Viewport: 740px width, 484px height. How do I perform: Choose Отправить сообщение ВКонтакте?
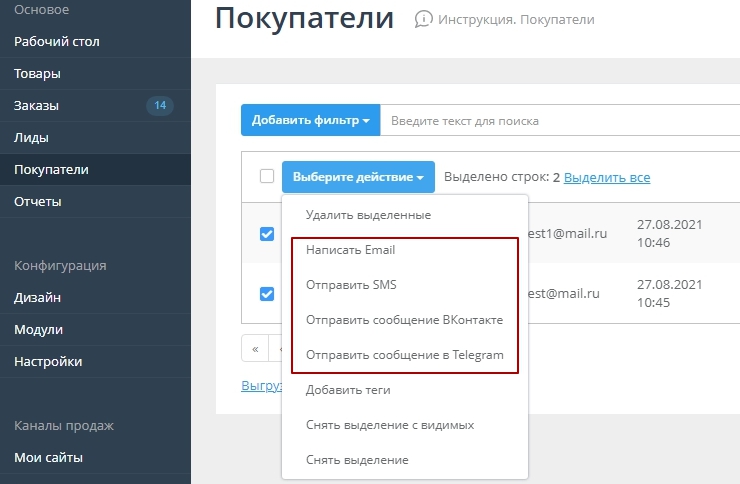click(x=404, y=320)
